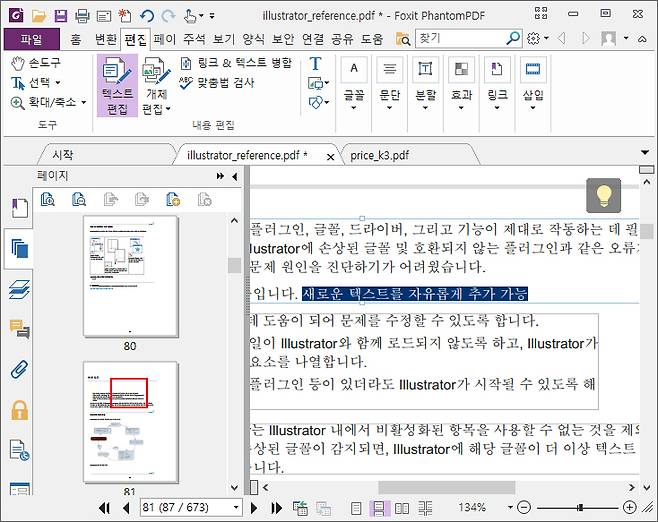Click the Print icon in quick access toolbar
Viewport: 658px width, 522px height.
tap(82, 16)
